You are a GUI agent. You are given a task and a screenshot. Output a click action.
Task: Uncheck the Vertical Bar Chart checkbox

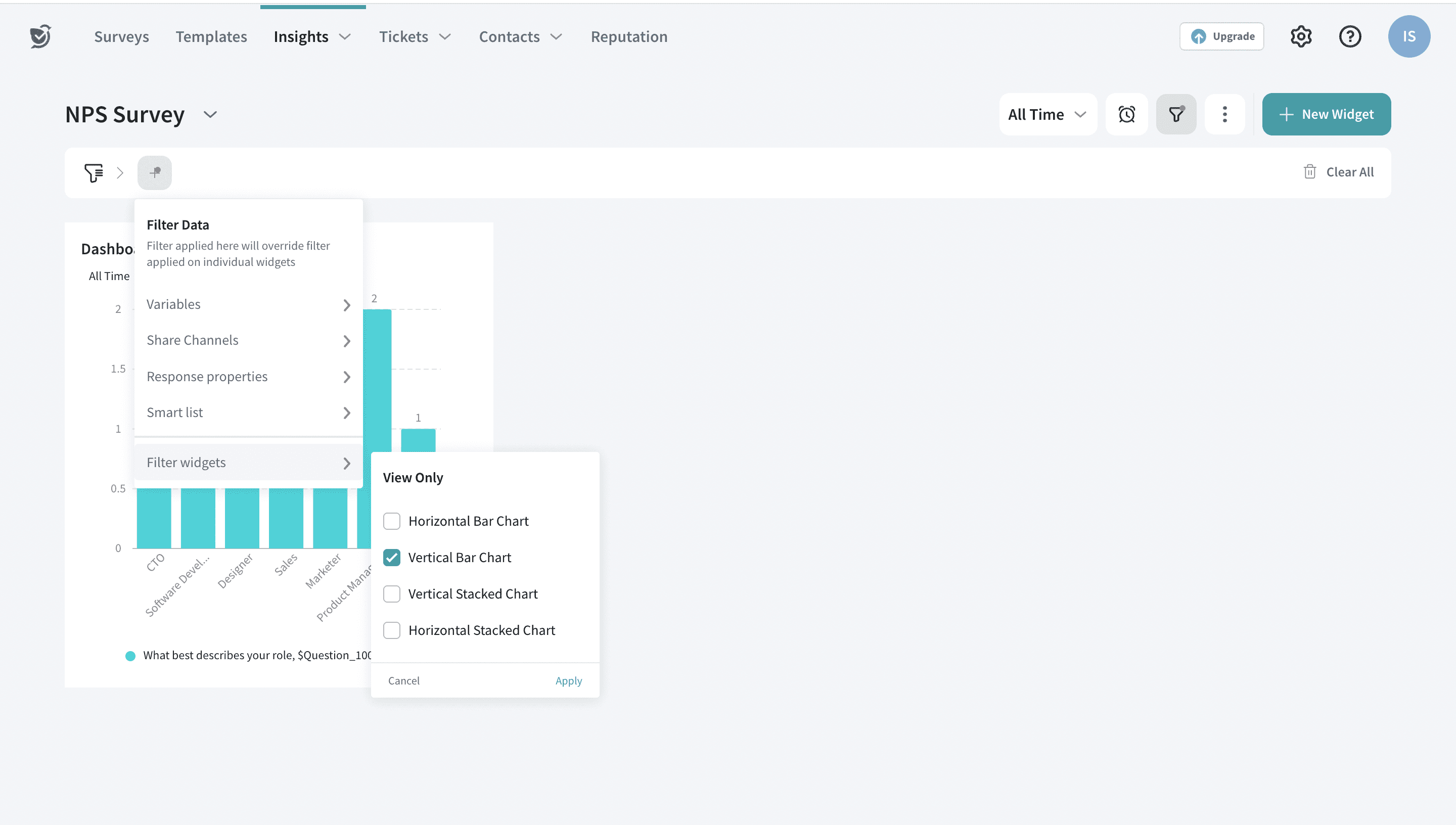(x=391, y=558)
